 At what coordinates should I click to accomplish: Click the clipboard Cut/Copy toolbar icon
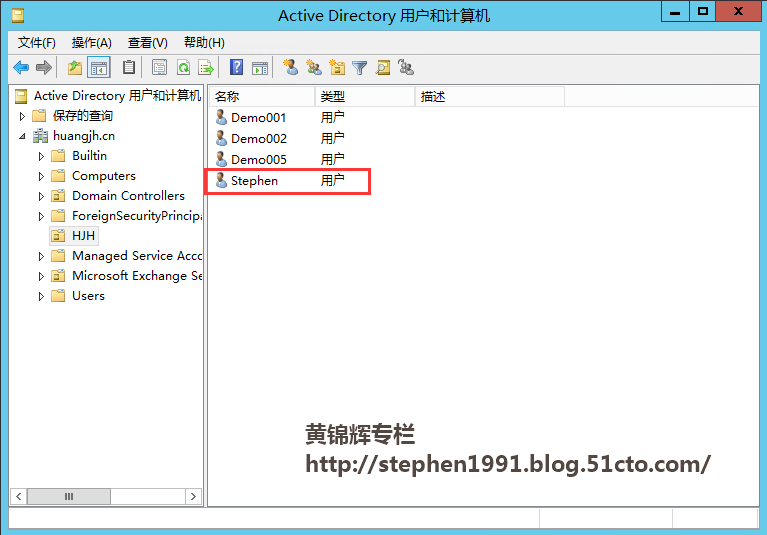coord(129,67)
